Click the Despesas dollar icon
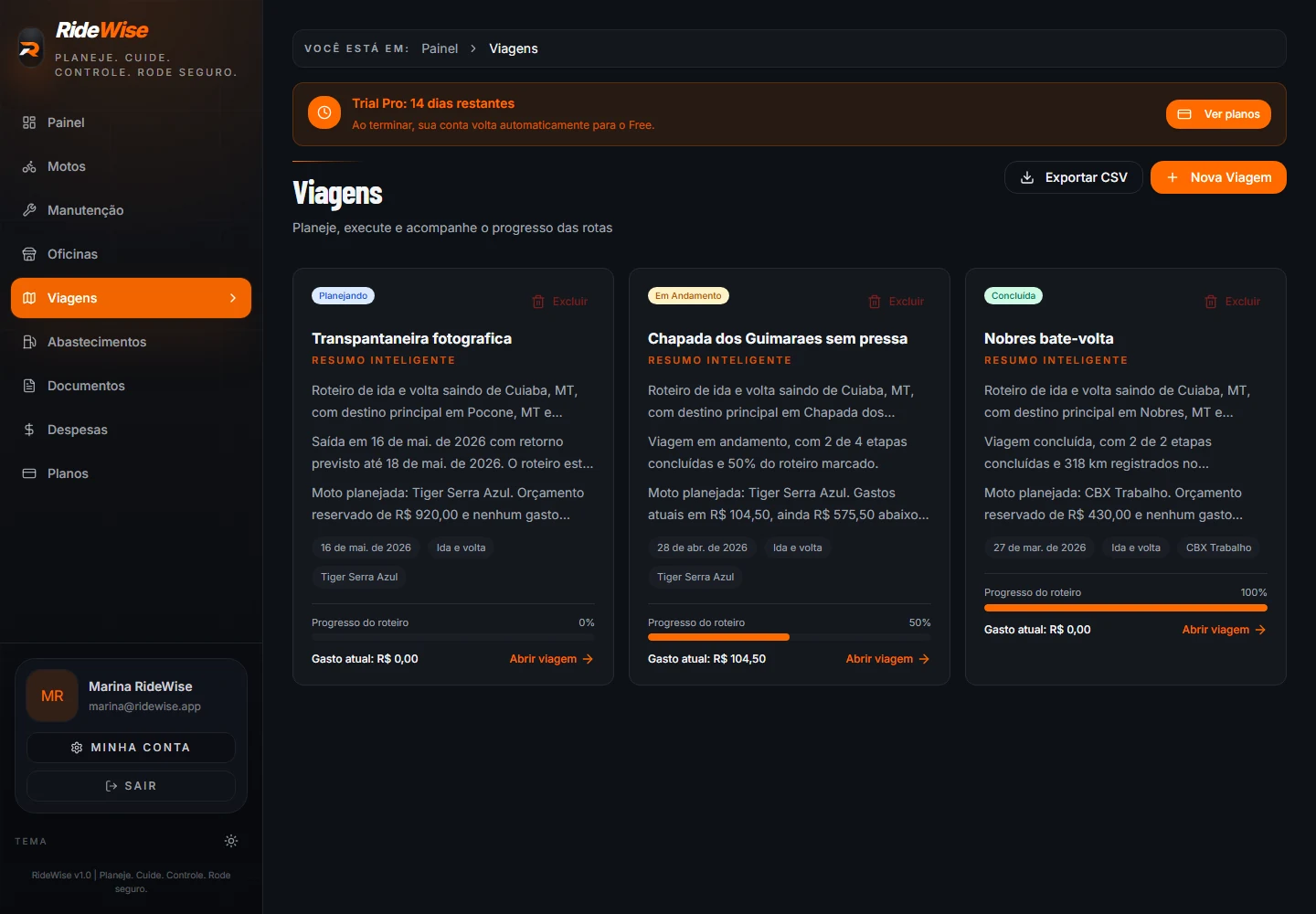 click(29, 430)
